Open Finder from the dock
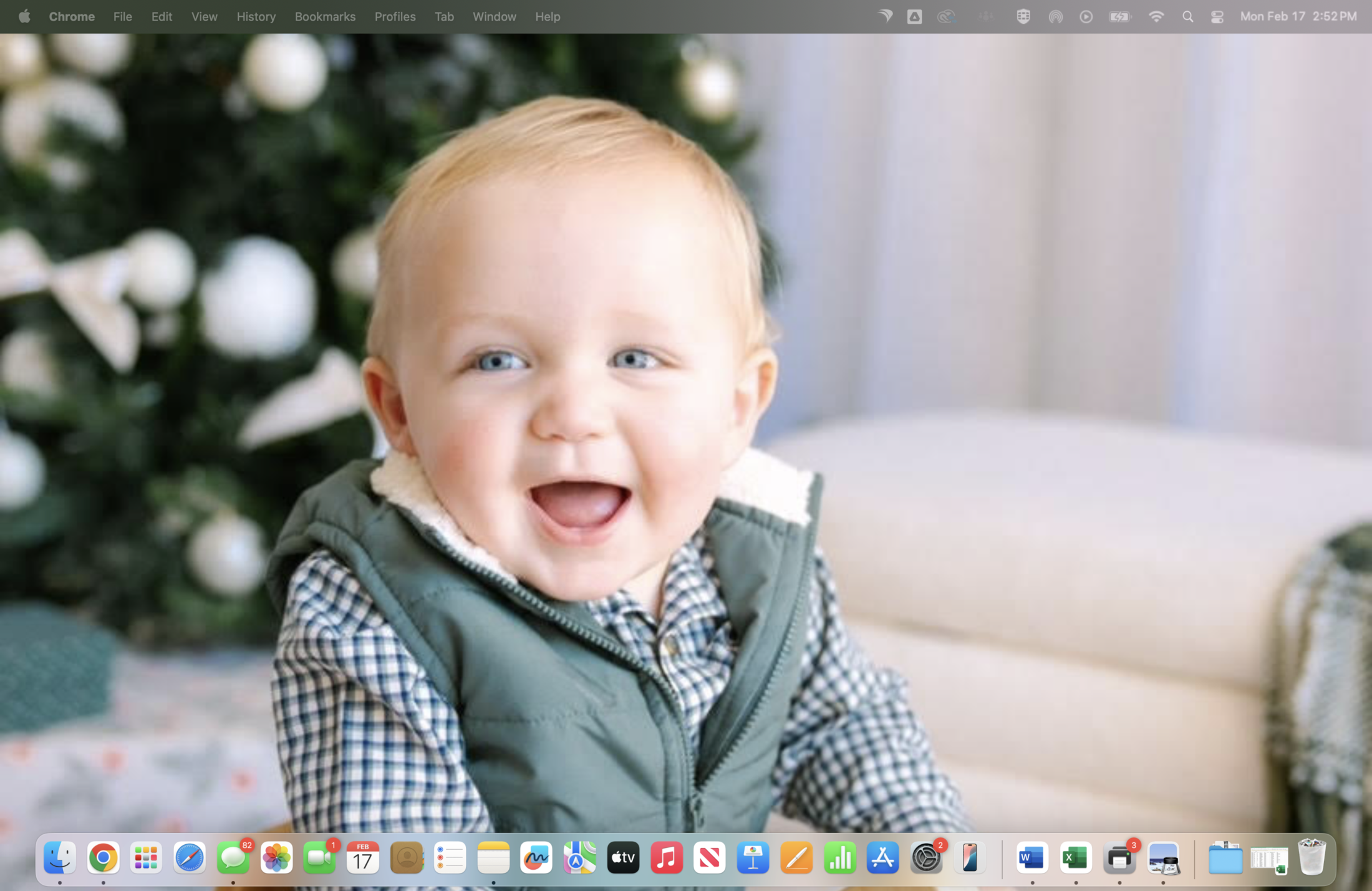This screenshot has height=891, width=1372. 60,858
